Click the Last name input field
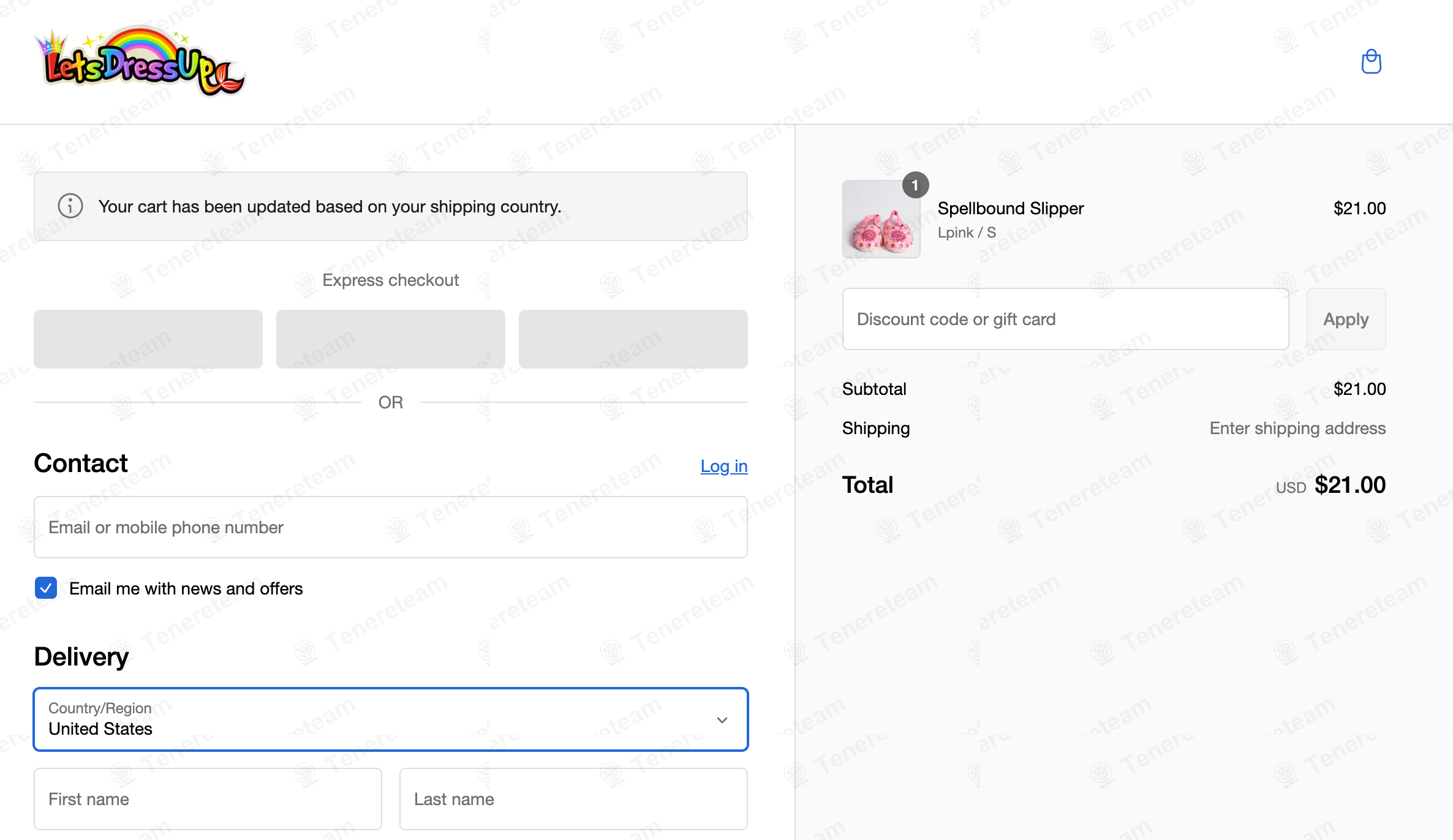1453x840 pixels. (x=573, y=799)
